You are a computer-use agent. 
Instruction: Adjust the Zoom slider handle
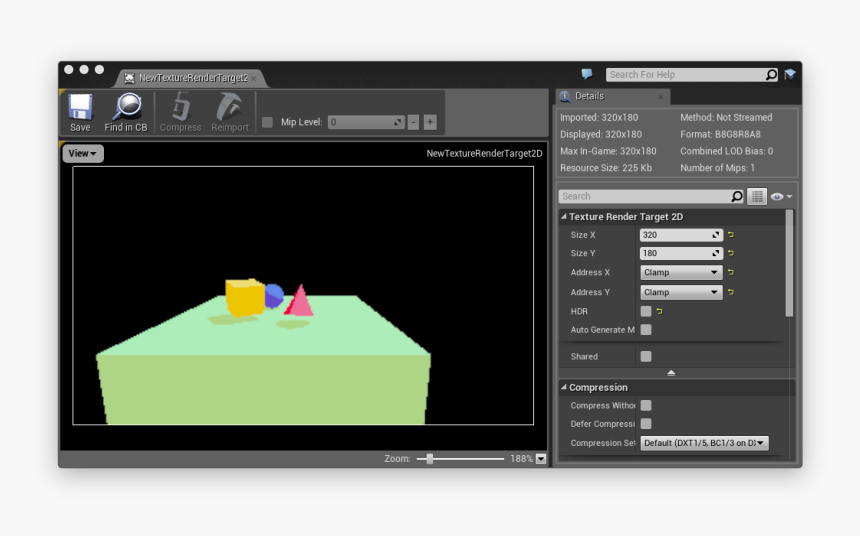click(430, 459)
